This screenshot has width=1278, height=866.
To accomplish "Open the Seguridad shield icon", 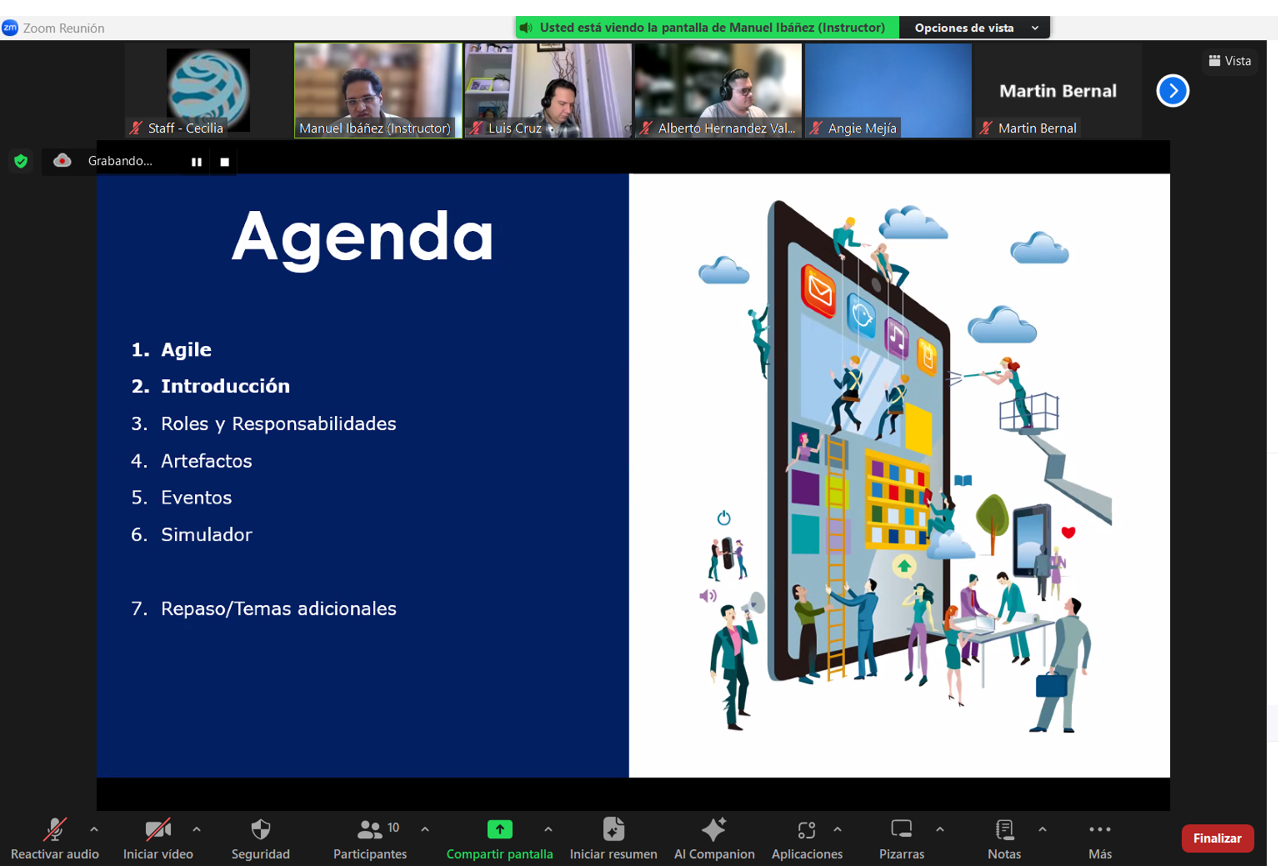I will (260, 830).
